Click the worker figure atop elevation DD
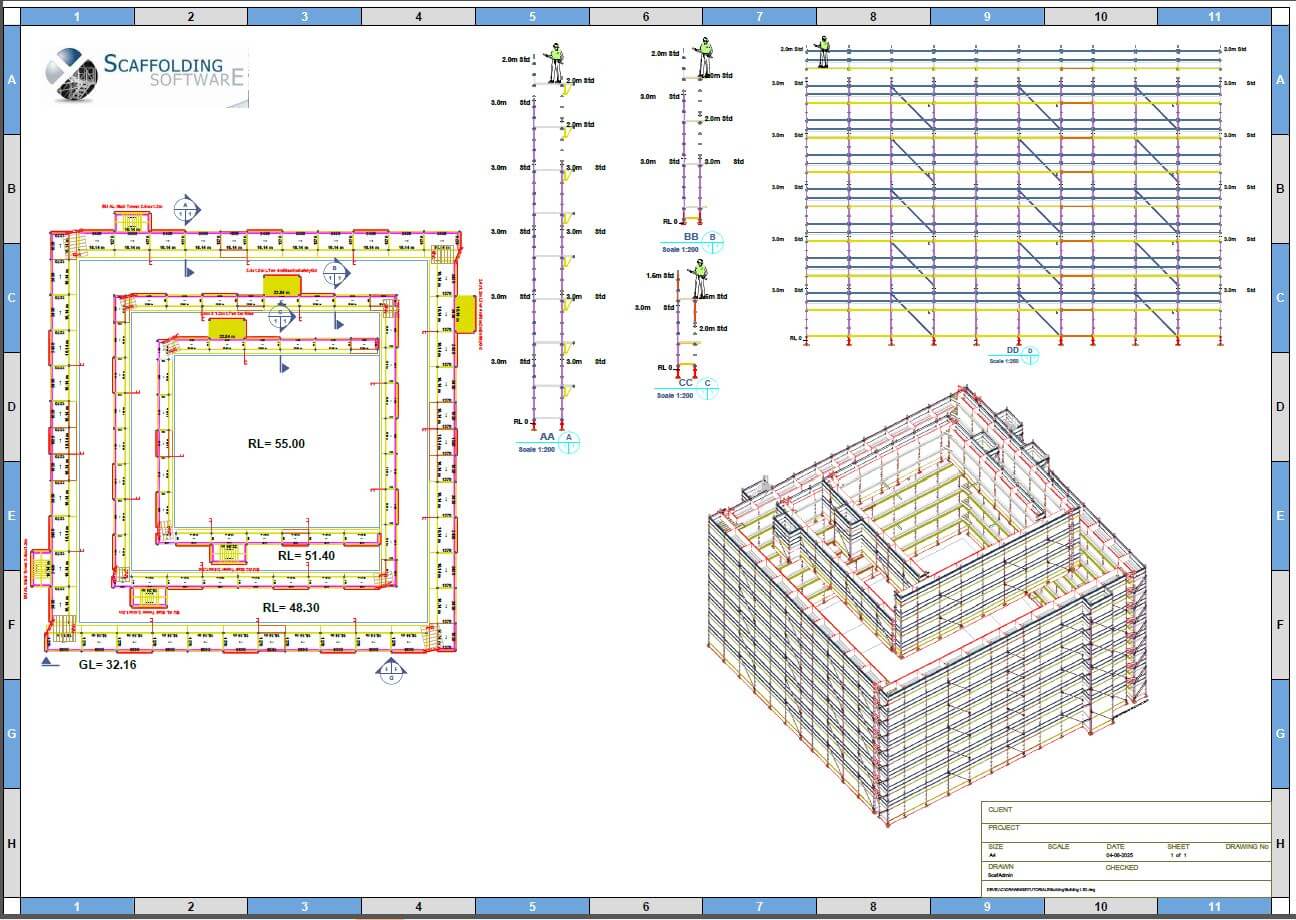The height and width of the screenshot is (920, 1296). [824, 52]
